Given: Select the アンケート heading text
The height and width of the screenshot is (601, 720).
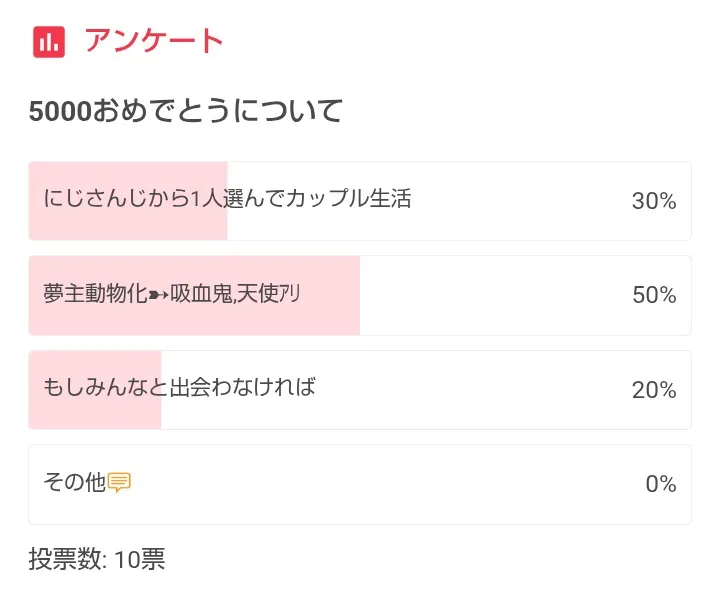Looking at the screenshot, I should pyautogui.click(x=154, y=41).
